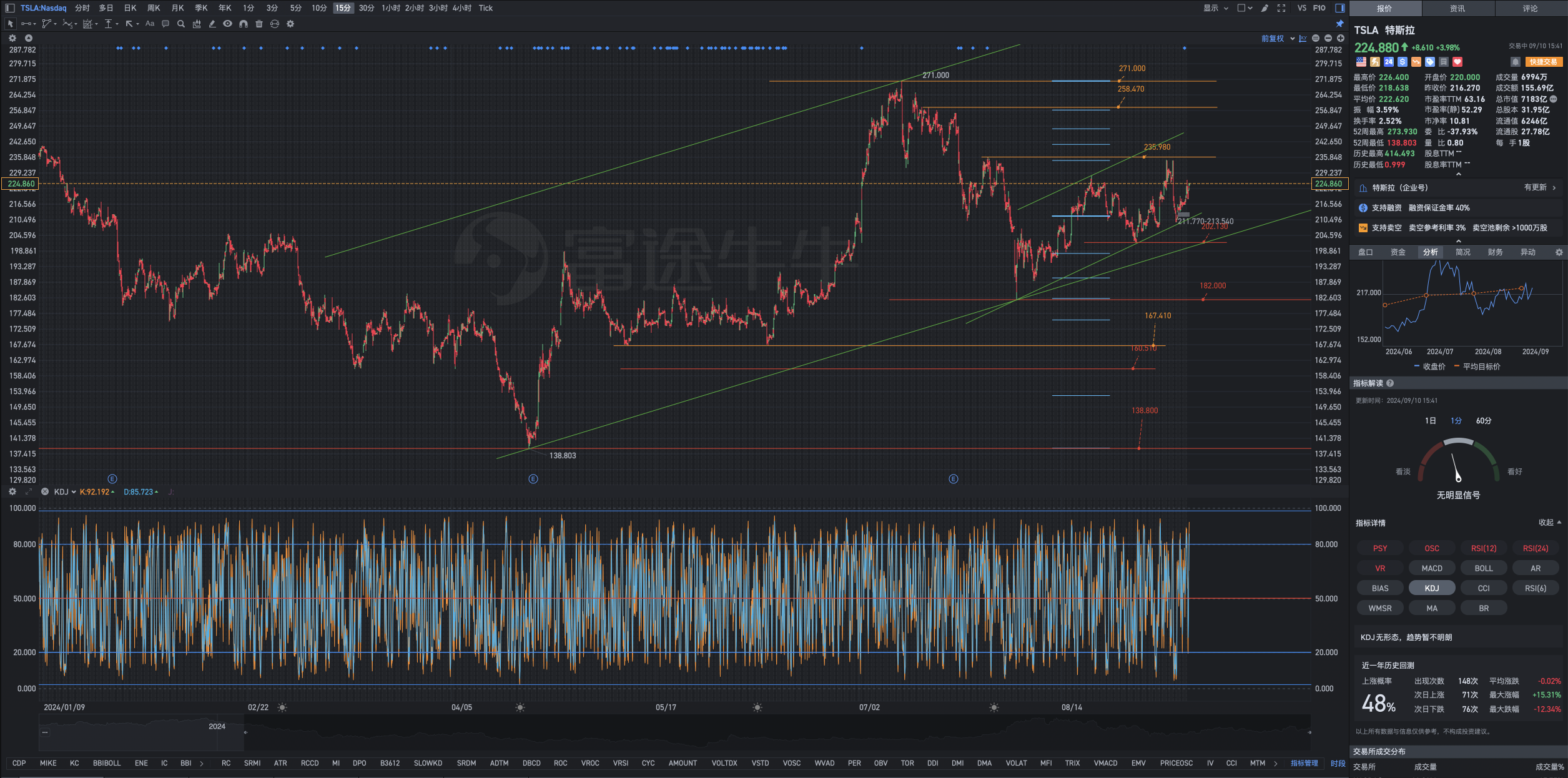Screen dimensions: 1568x778
Task: Click the bottom timeline range navigator
Action: 674,732
